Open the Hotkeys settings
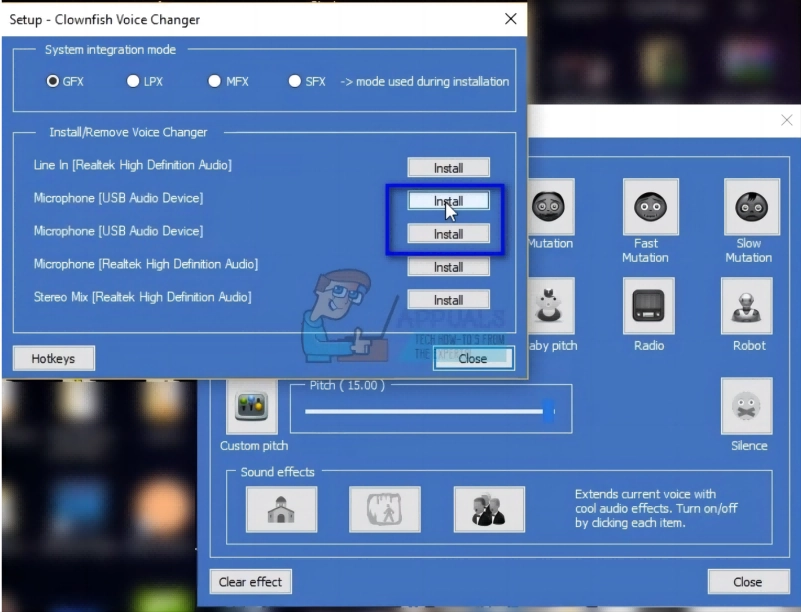 point(53,359)
